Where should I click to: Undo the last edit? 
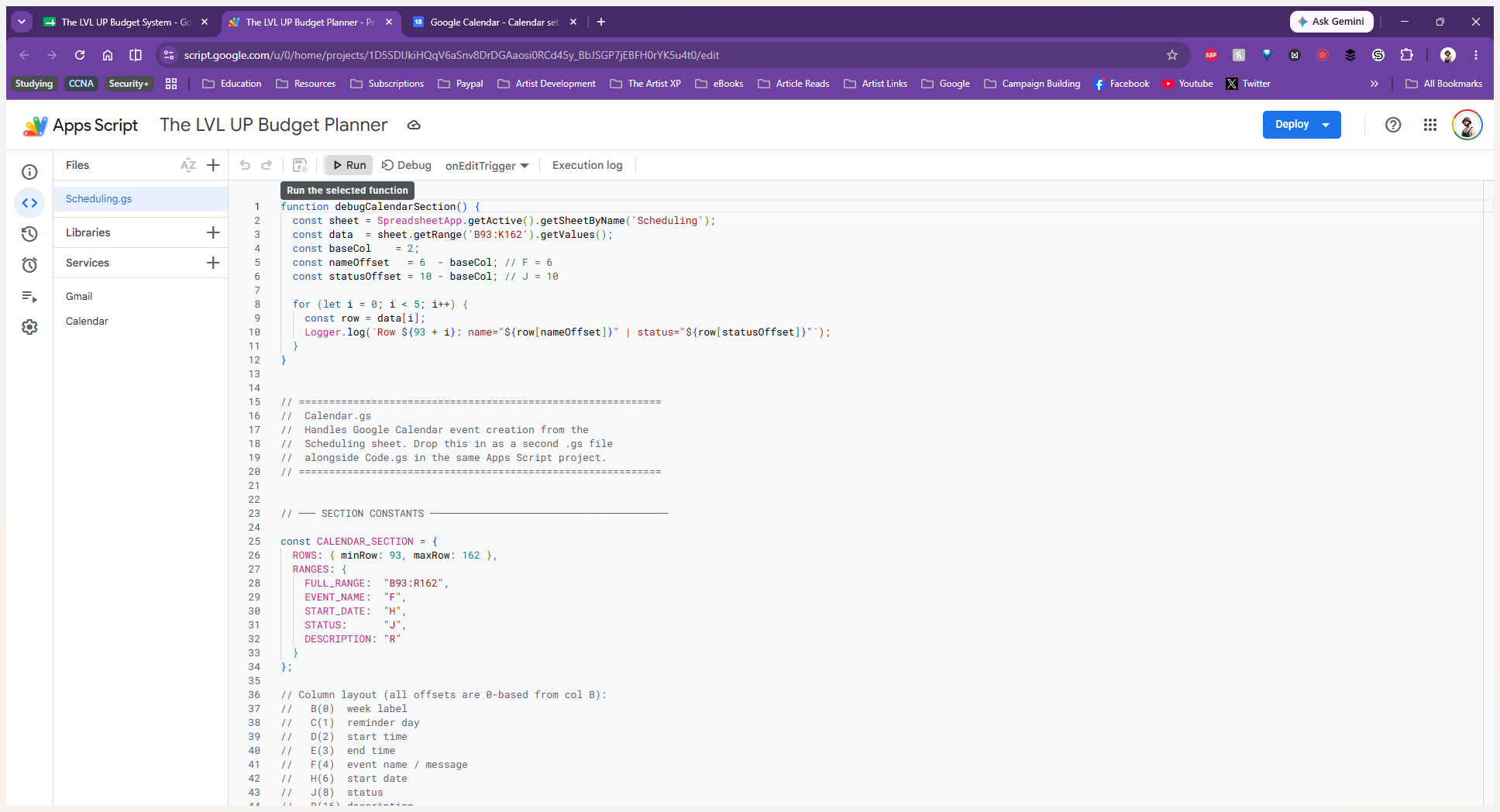tap(245, 165)
